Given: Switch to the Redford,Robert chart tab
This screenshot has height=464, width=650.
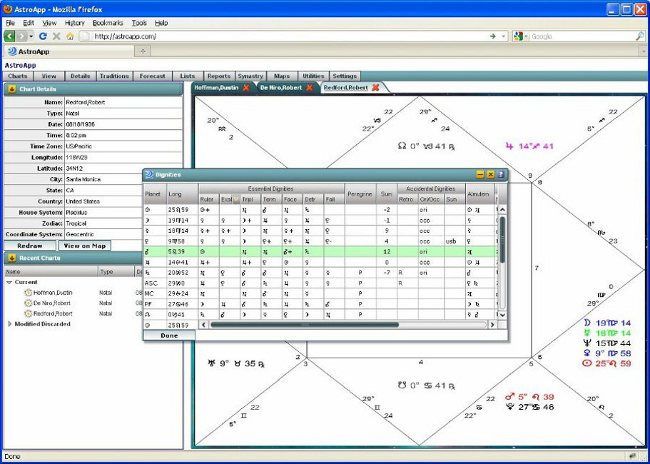Looking at the screenshot, I should coord(345,87).
